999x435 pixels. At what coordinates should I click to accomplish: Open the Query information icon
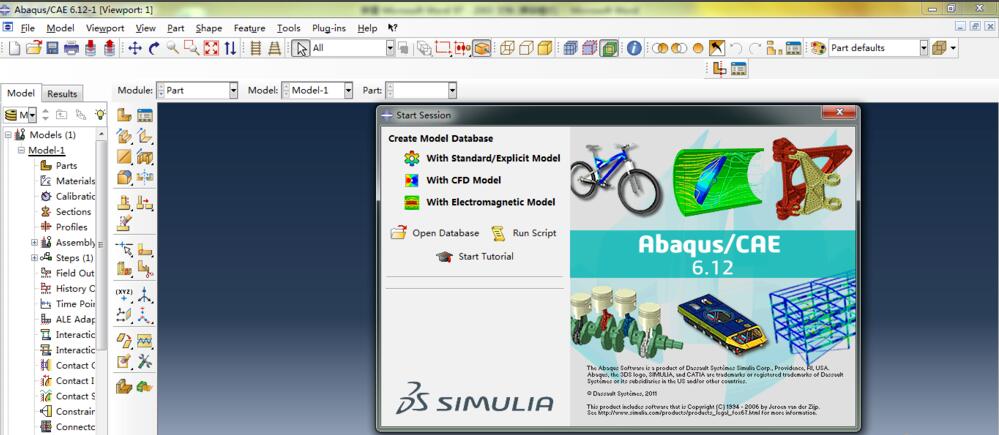tap(634, 48)
